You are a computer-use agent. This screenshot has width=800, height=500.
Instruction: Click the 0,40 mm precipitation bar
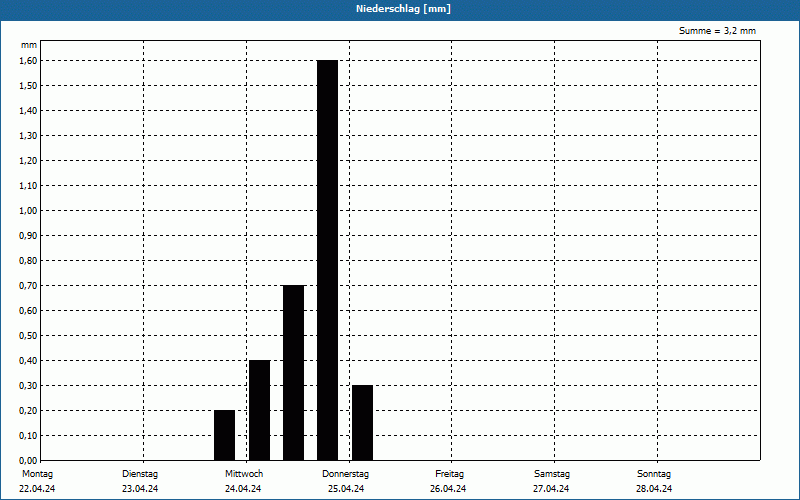point(259,410)
